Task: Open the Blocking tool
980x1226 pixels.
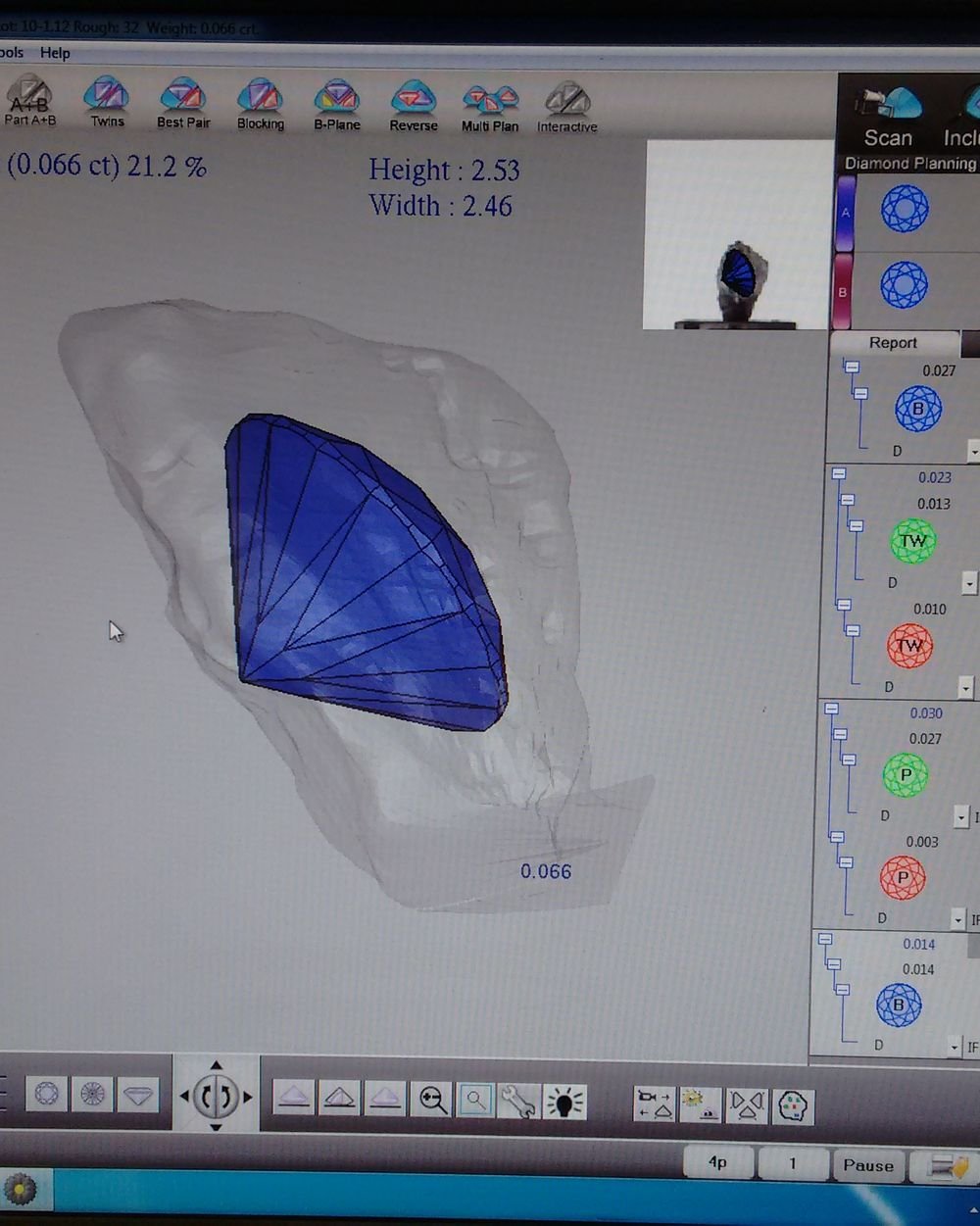Action: (260, 105)
